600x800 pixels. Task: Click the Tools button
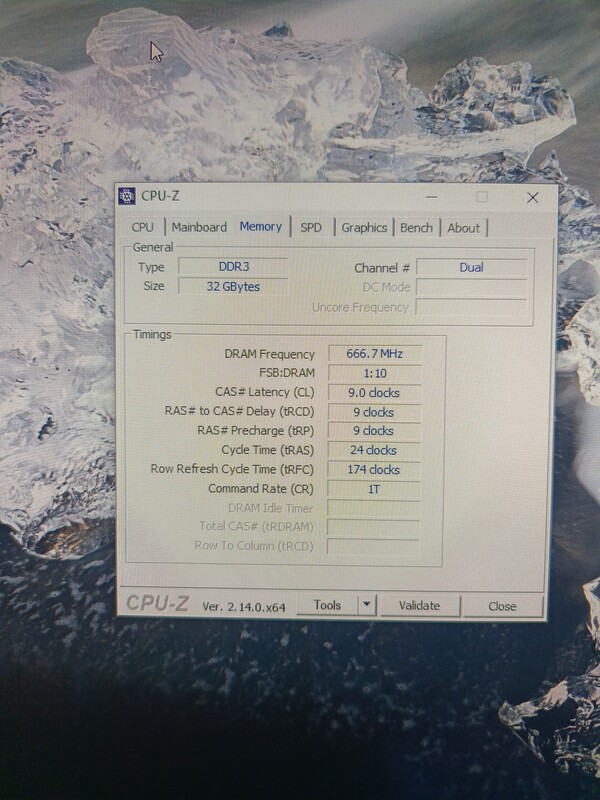click(x=327, y=605)
